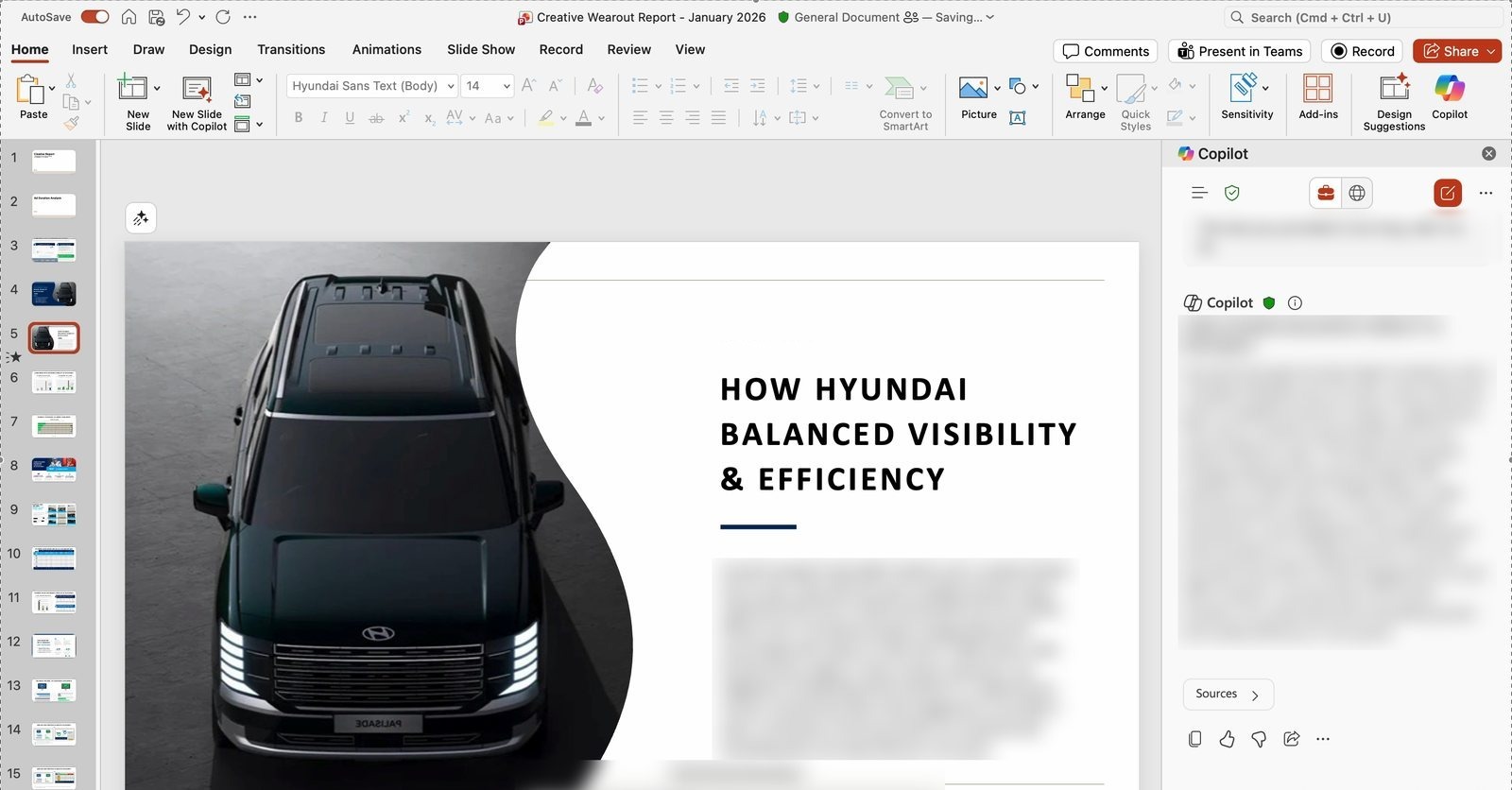1512x790 pixels.
Task: Click the Picture icon
Action: pos(973,88)
